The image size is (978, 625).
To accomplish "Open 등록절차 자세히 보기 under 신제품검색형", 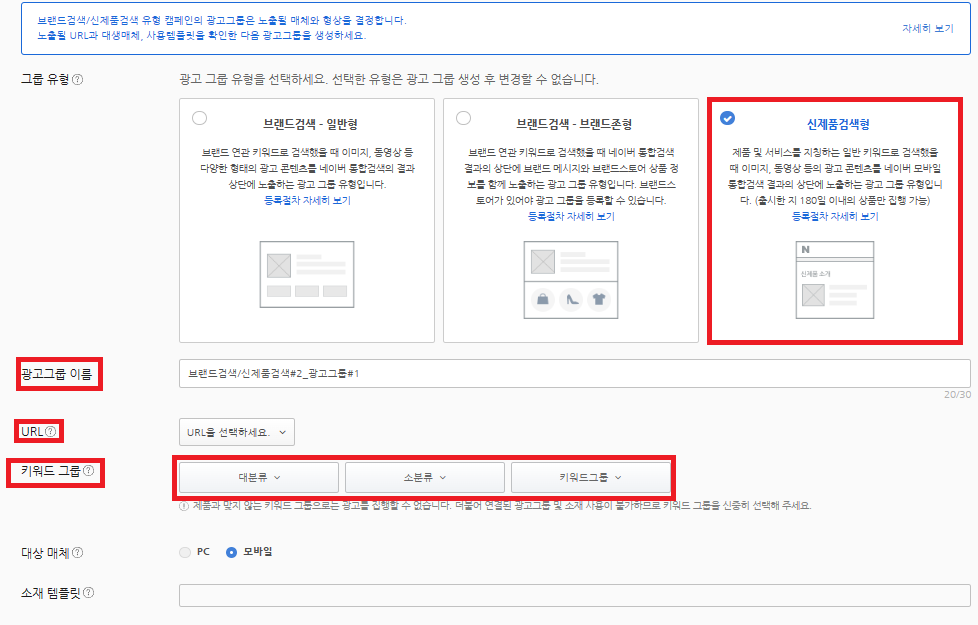I will coord(835,216).
